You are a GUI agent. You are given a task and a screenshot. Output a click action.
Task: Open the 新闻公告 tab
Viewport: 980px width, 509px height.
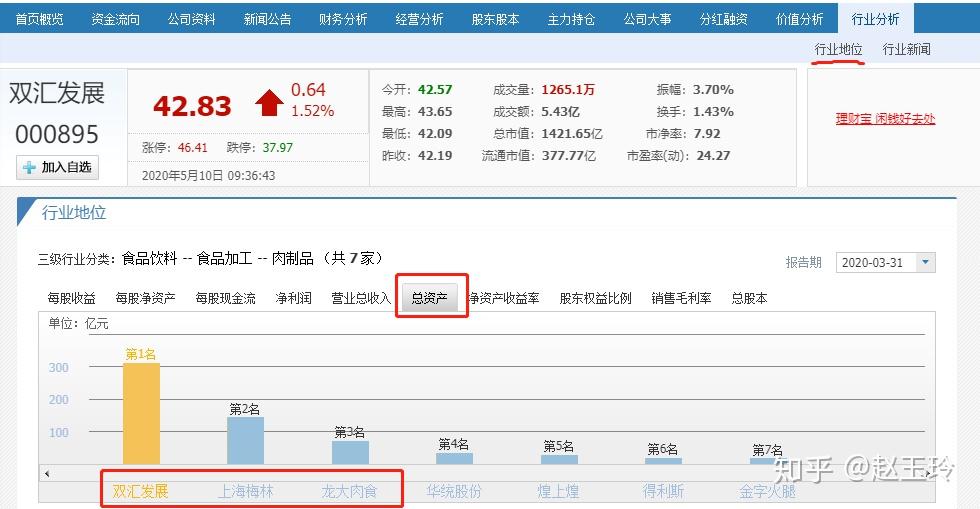268,19
